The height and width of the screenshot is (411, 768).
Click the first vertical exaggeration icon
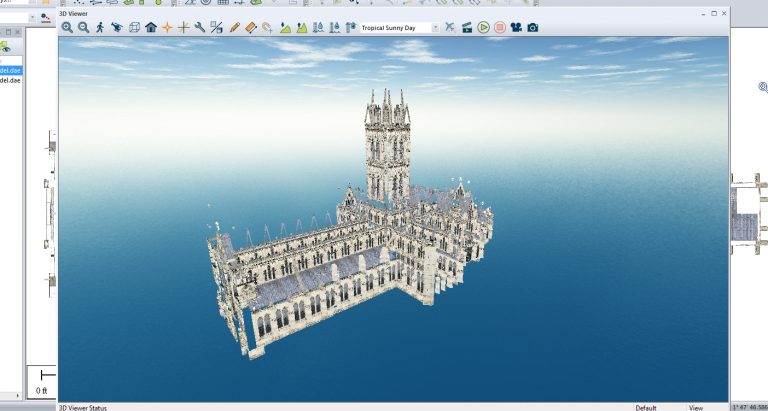pyautogui.click(x=318, y=27)
